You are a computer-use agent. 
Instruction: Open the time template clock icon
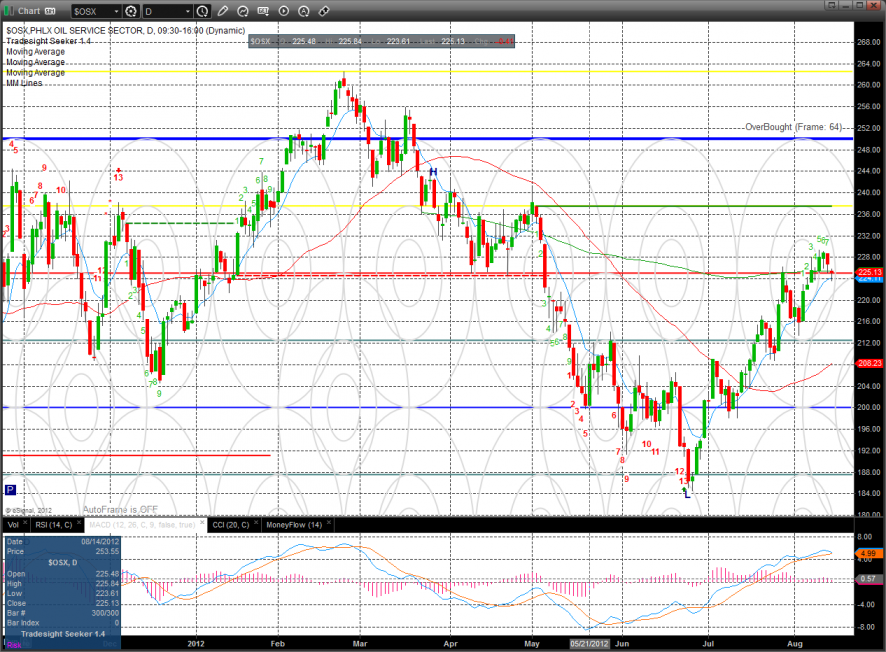pos(202,11)
